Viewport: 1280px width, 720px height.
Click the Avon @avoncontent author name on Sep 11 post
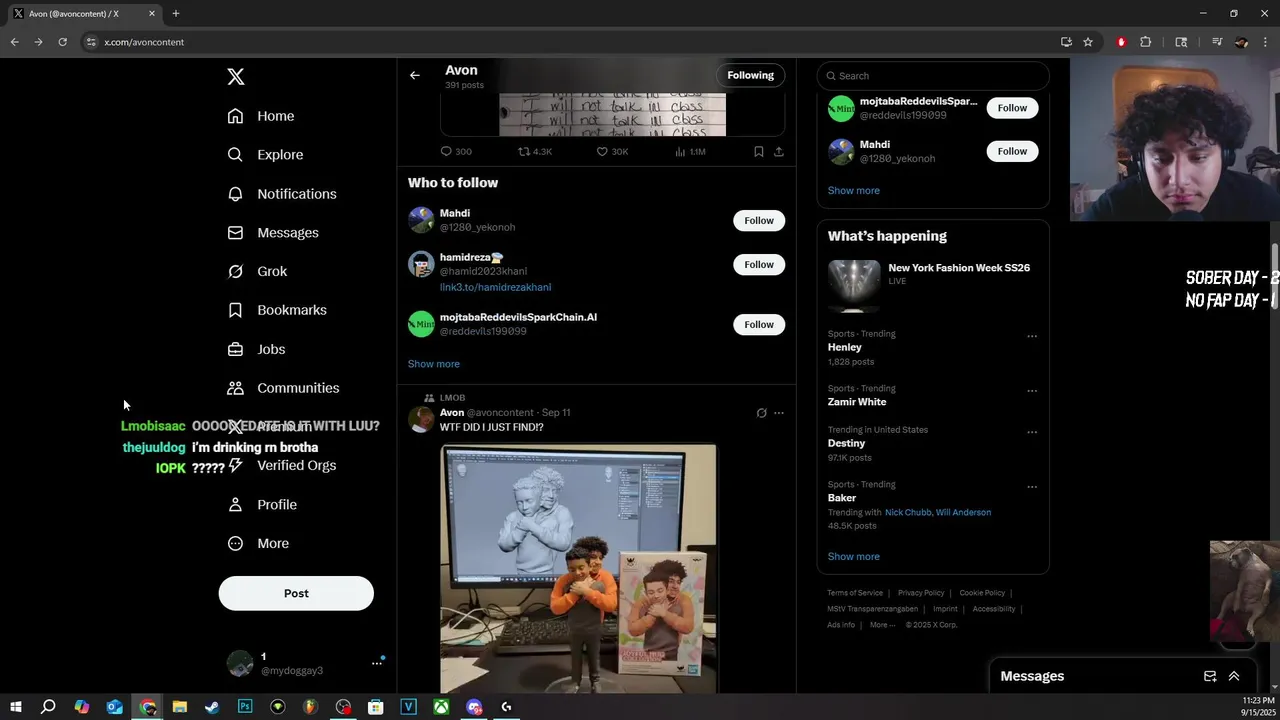pyautogui.click(x=452, y=413)
